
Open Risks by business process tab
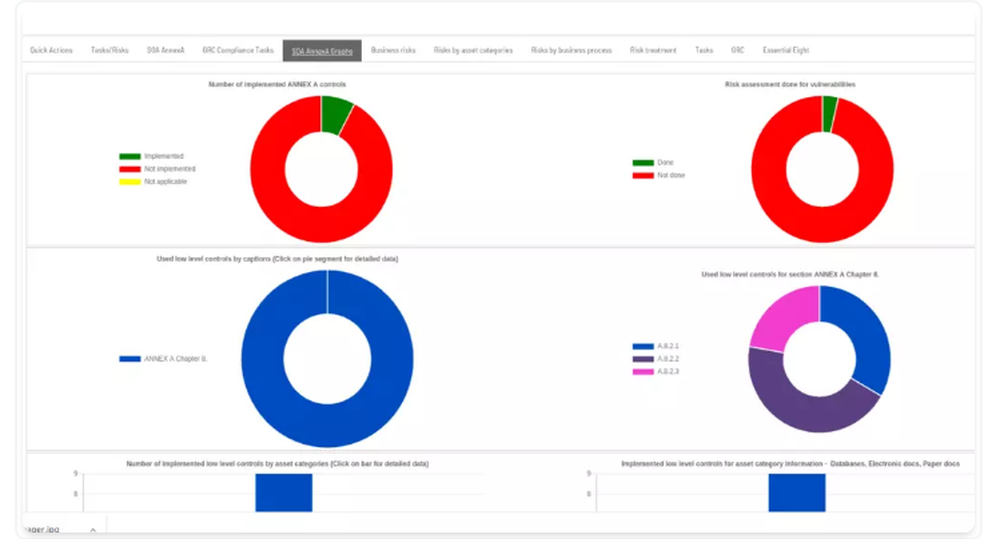pyautogui.click(x=571, y=50)
